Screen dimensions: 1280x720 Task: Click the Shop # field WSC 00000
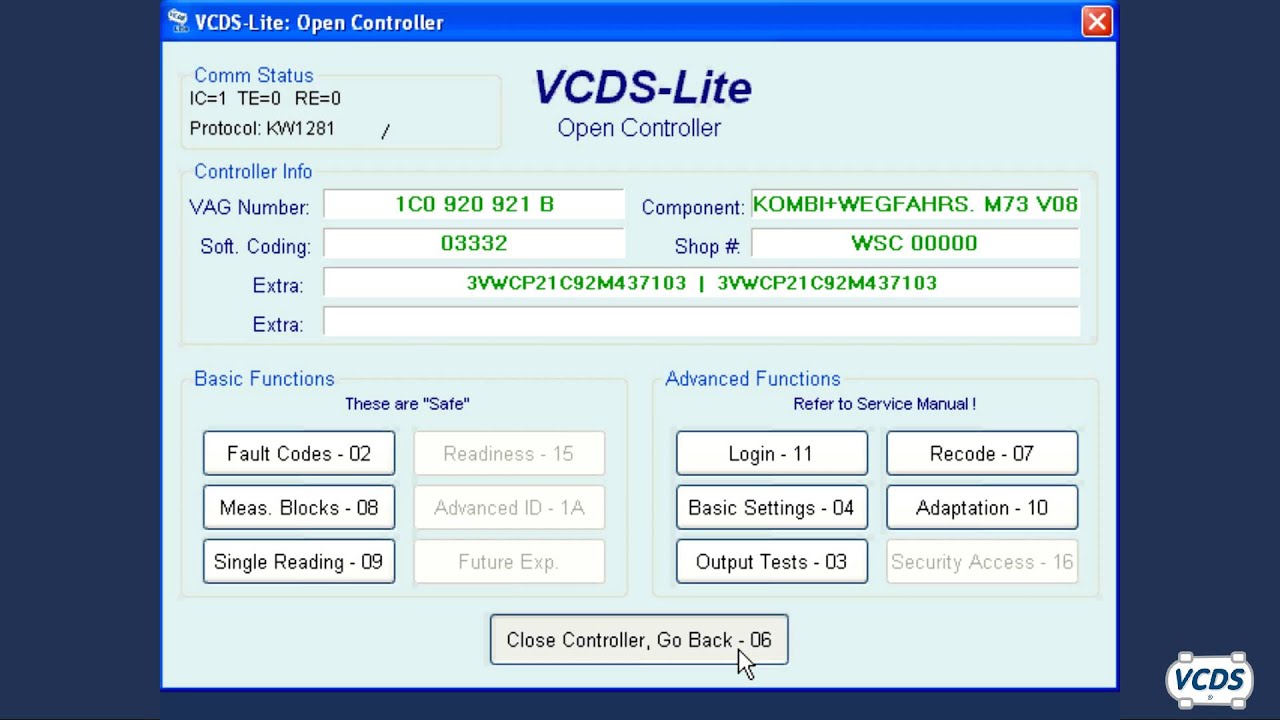coord(915,243)
